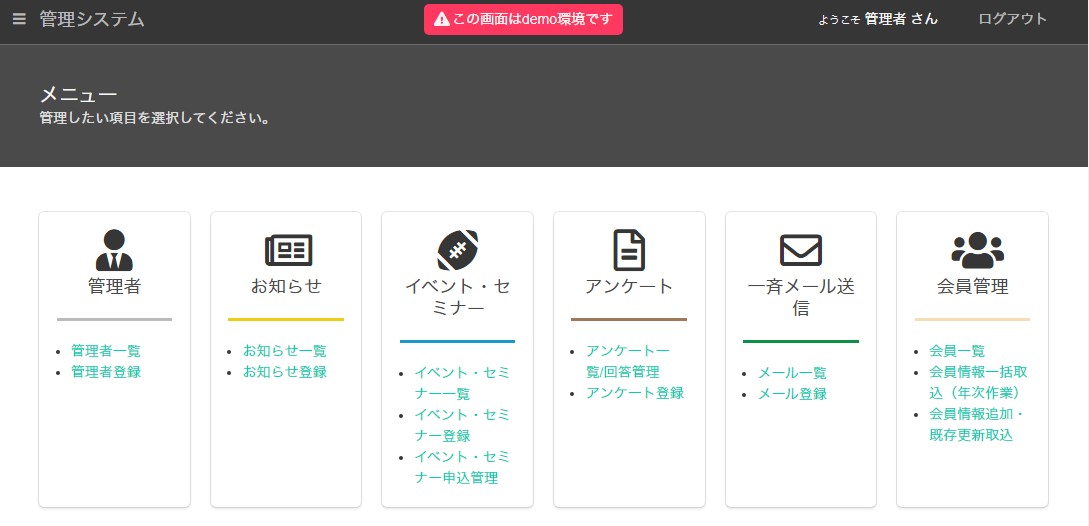The height and width of the screenshot is (526, 1089).
Task: Click the 一斉メール送信 card heading
Action: [801, 297]
